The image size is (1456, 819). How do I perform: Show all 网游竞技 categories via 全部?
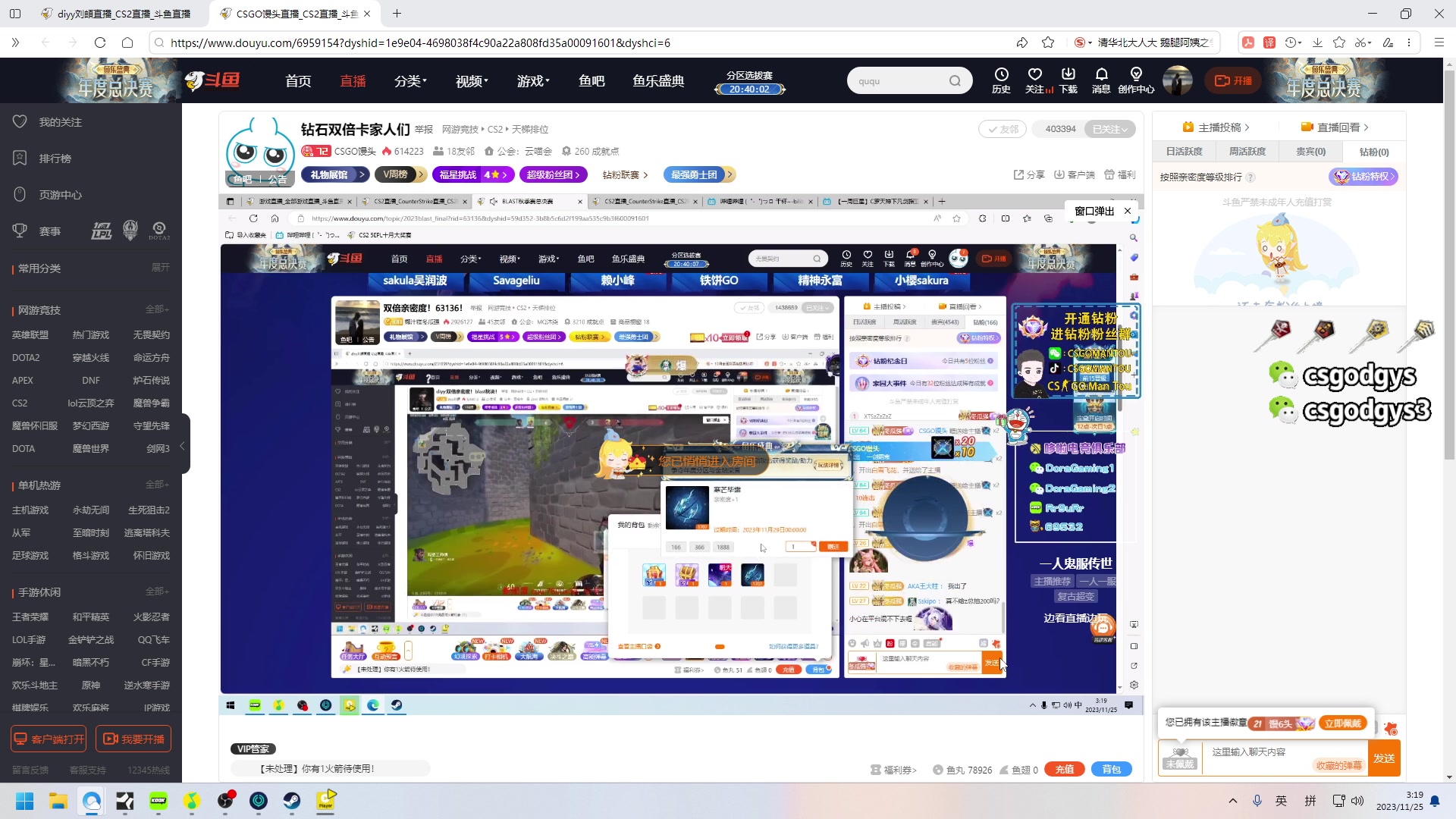158,309
